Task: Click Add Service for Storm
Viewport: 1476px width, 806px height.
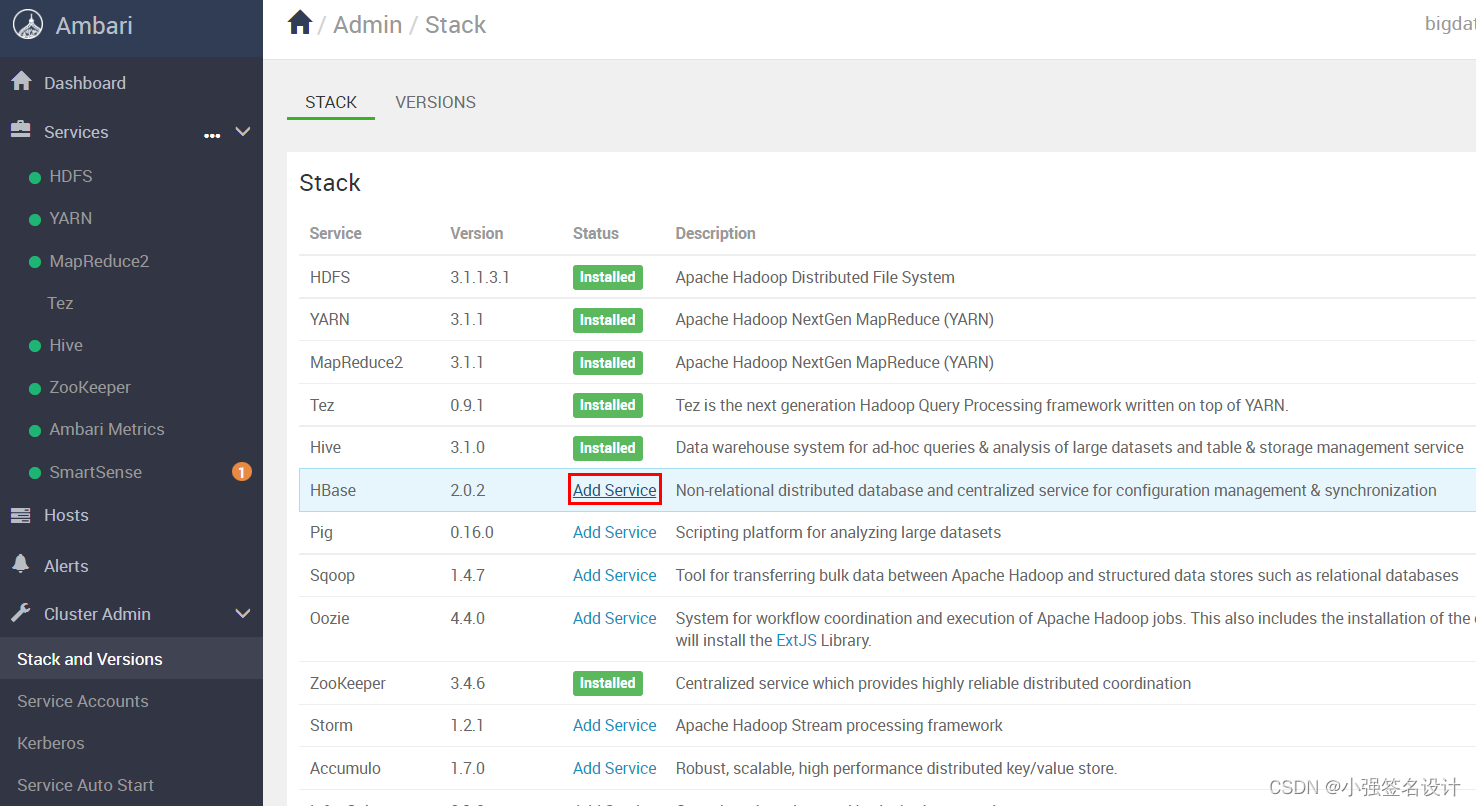Action: point(615,725)
